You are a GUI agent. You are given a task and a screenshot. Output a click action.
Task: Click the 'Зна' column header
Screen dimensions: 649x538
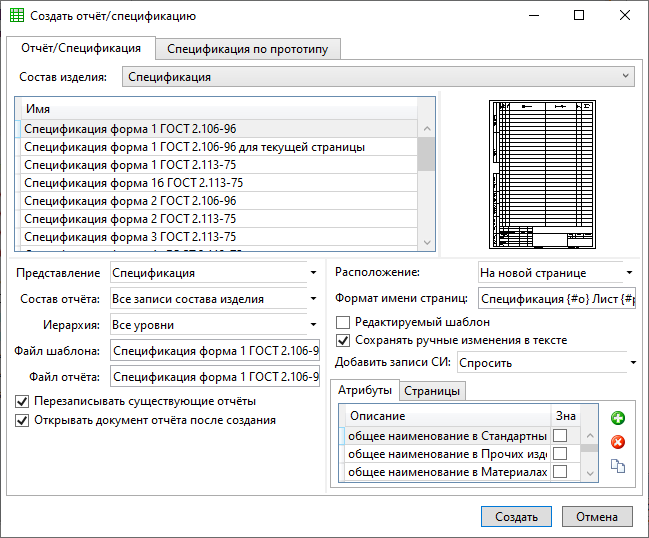(x=566, y=416)
